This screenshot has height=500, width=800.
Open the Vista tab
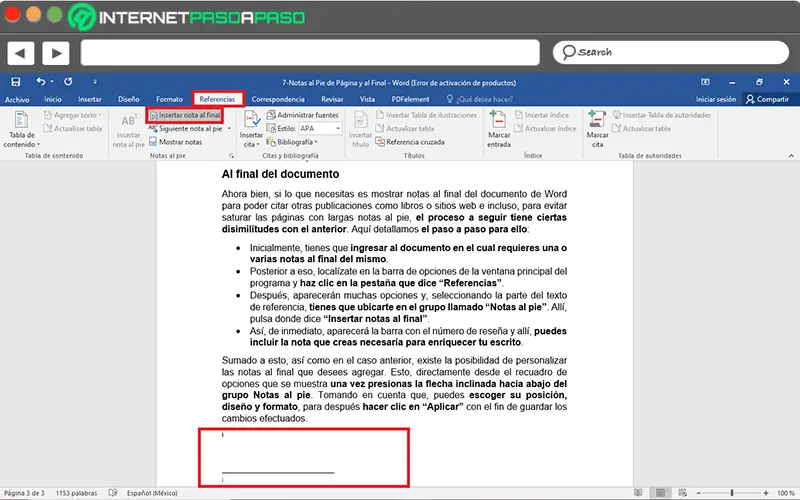pyautogui.click(x=367, y=99)
